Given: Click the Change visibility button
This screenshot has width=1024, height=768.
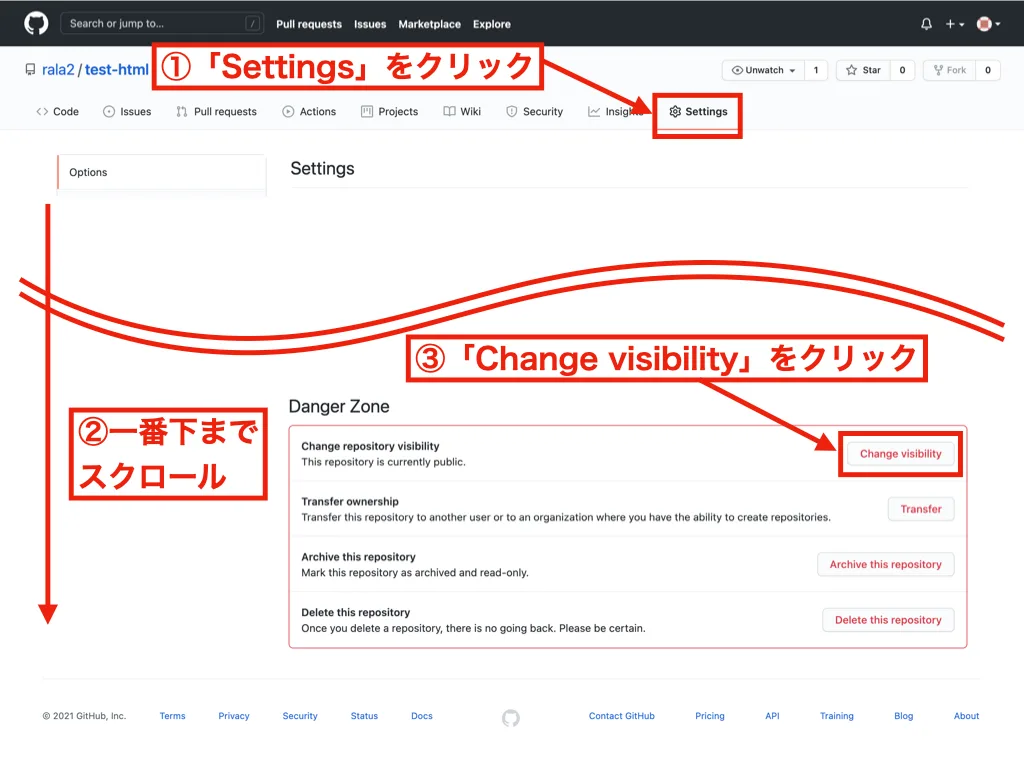Looking at the screenshot, I should point(900,453).
